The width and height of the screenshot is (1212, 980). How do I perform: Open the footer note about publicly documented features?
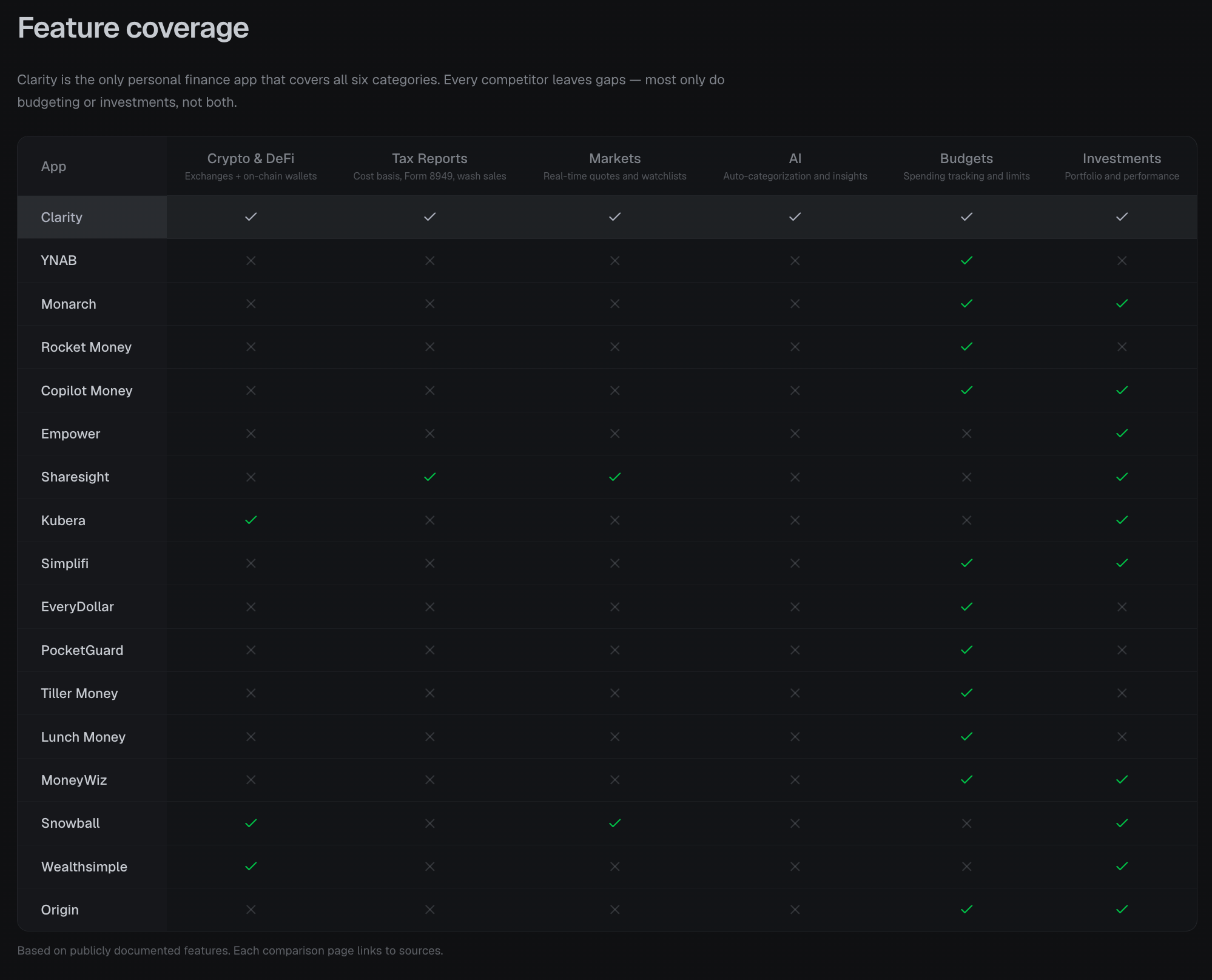click(x=230, y=951)
